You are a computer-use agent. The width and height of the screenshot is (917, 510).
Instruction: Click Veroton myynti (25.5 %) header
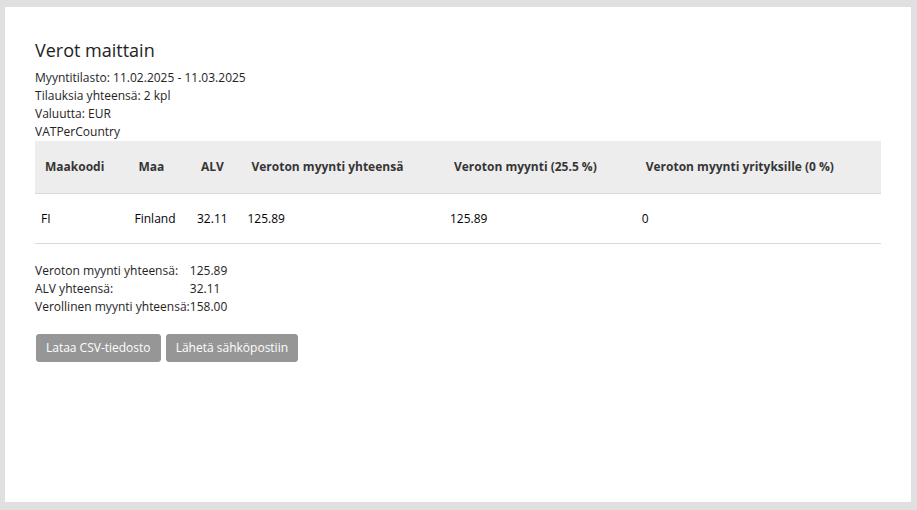(x=525, y=167)
